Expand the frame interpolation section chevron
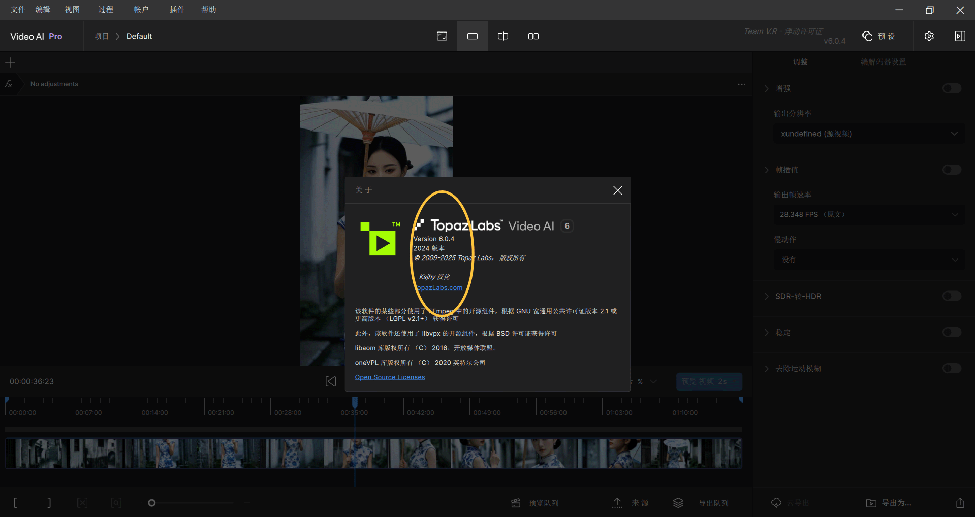Screen dimensions: 975x517 (x=767, y=170)
